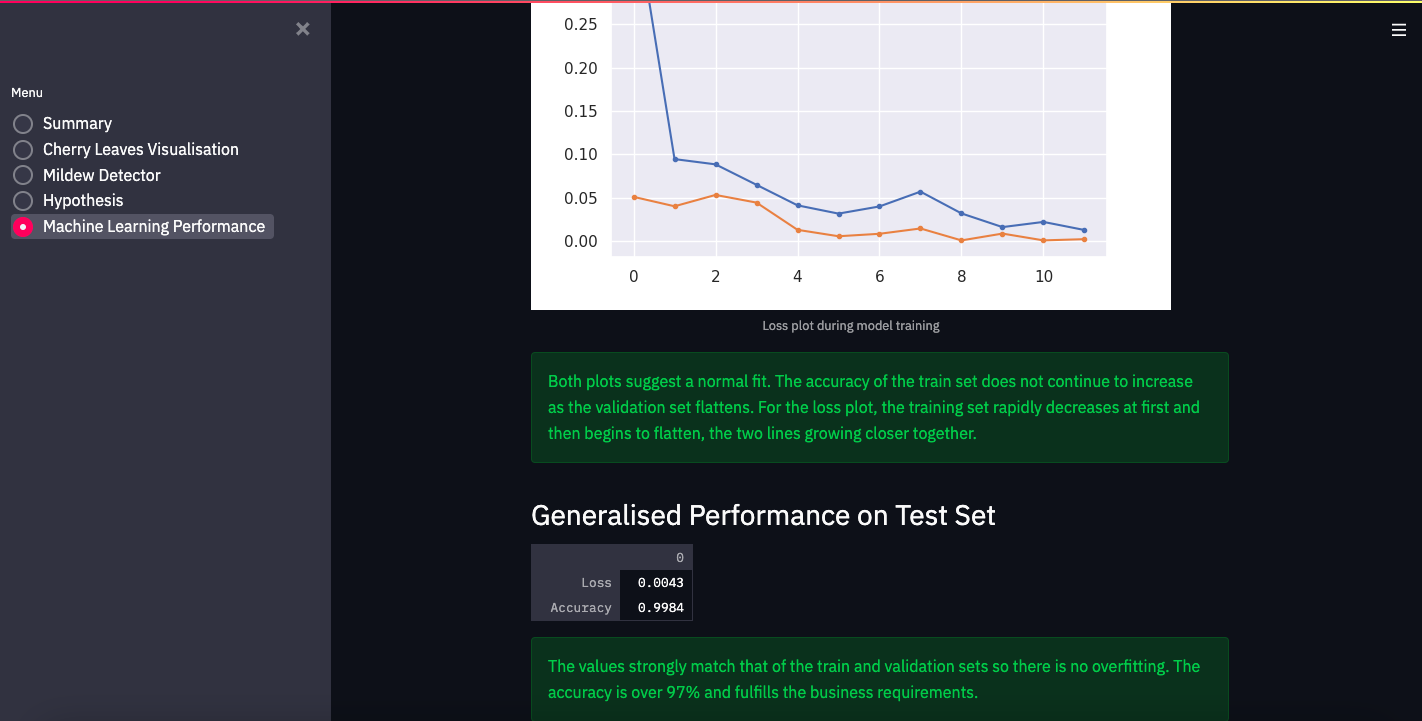This screenshot has width=1422, height=721.
Task: Click the Loss row label in the table
Action: pos(596,582)
